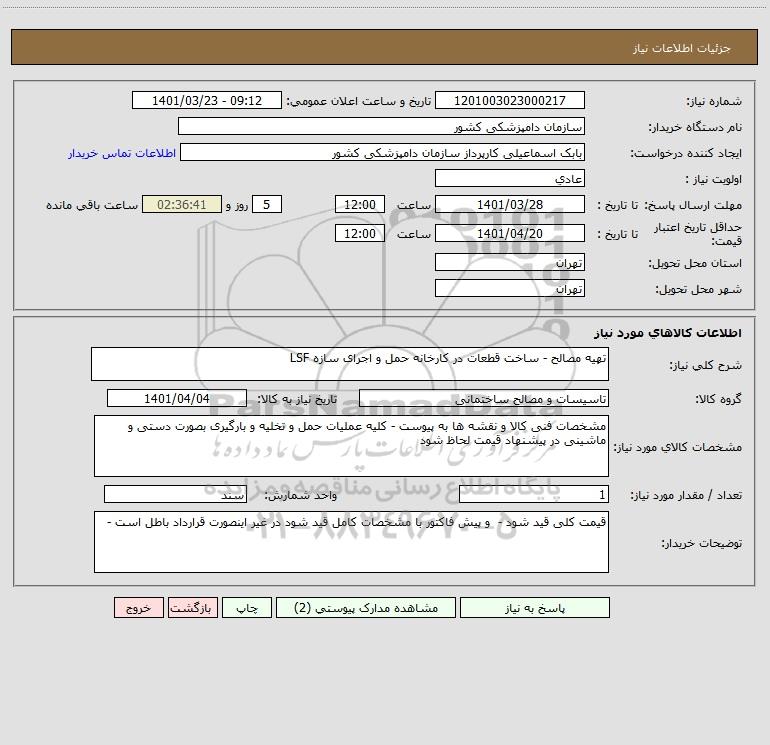Click the unit of count field سند

[x=175, y=495]
